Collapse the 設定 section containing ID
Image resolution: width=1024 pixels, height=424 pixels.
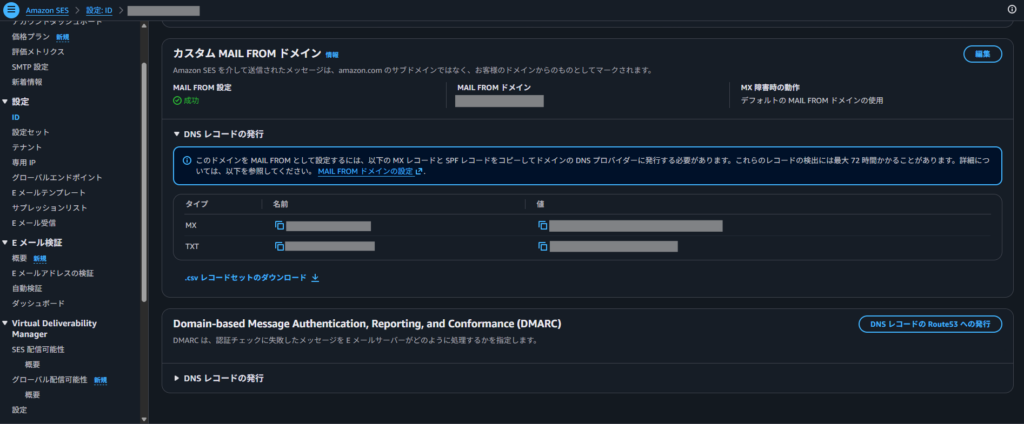(5, 102)
